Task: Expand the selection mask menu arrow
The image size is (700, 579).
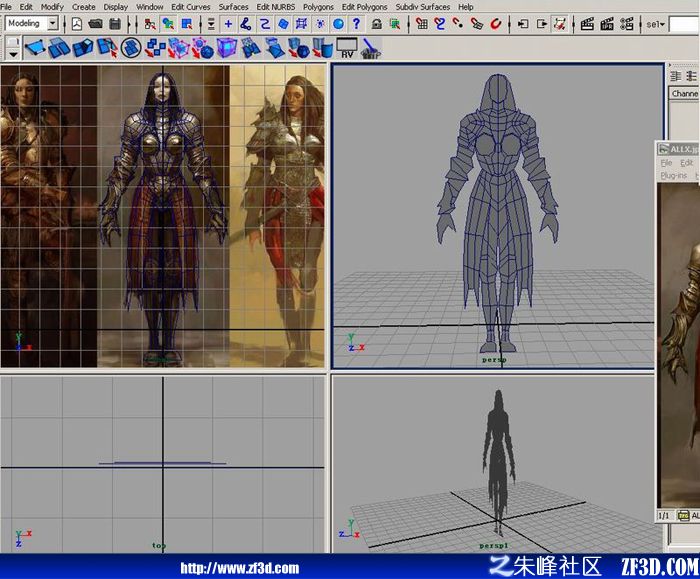Action: tap(211, 24)
